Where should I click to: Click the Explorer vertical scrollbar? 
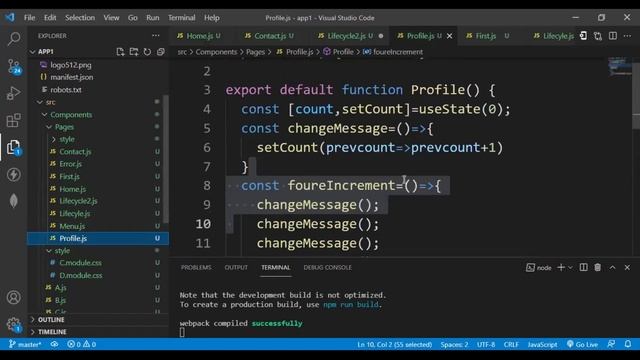[x=166, y=159]
